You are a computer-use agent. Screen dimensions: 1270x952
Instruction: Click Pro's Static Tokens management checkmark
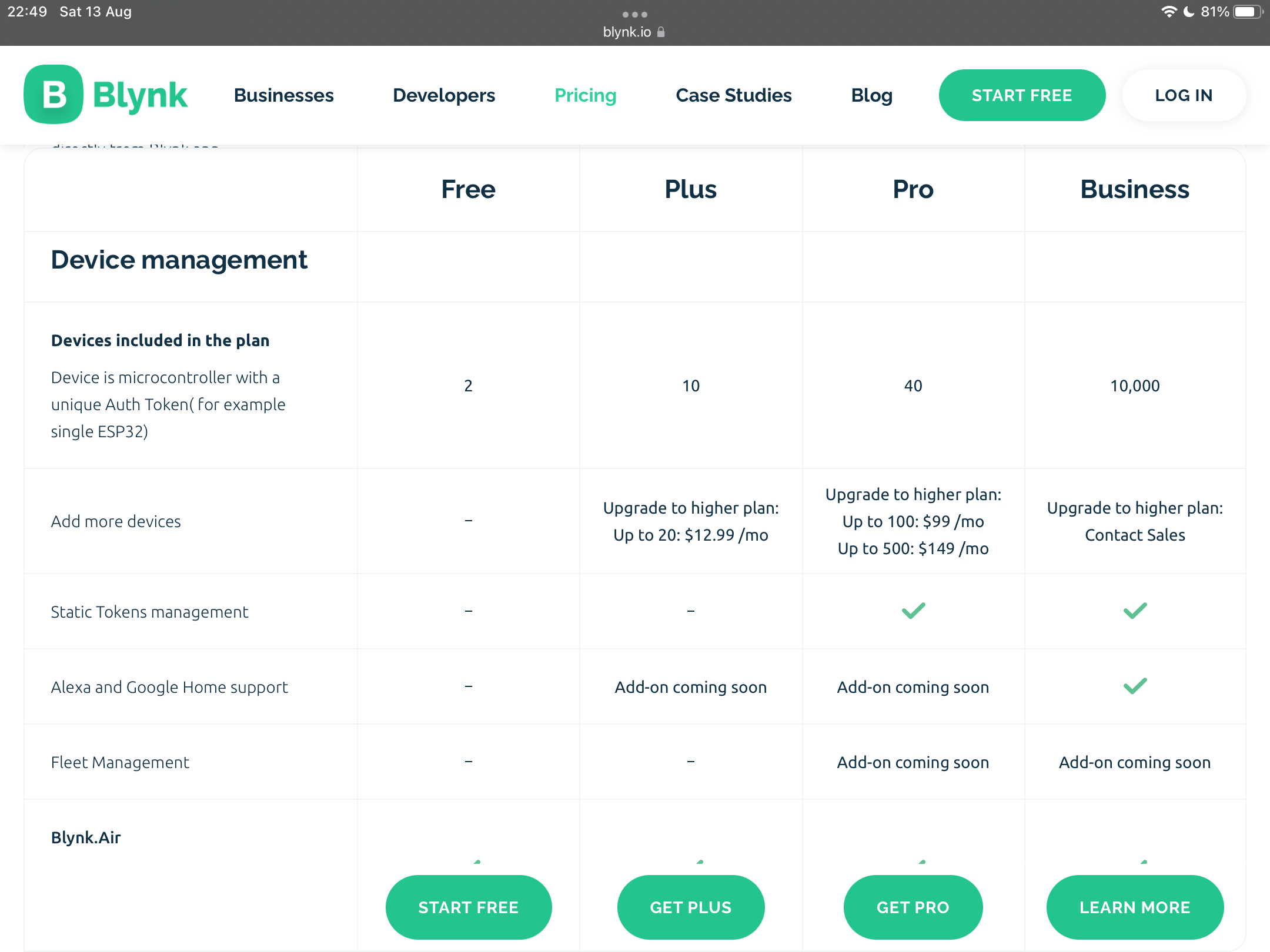914,611
